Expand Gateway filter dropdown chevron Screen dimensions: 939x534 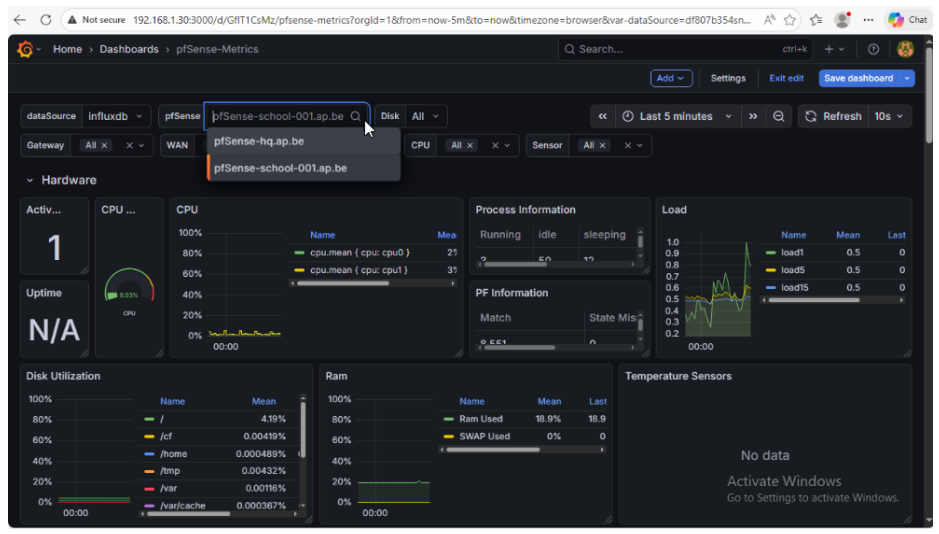(x=142, y=145)
